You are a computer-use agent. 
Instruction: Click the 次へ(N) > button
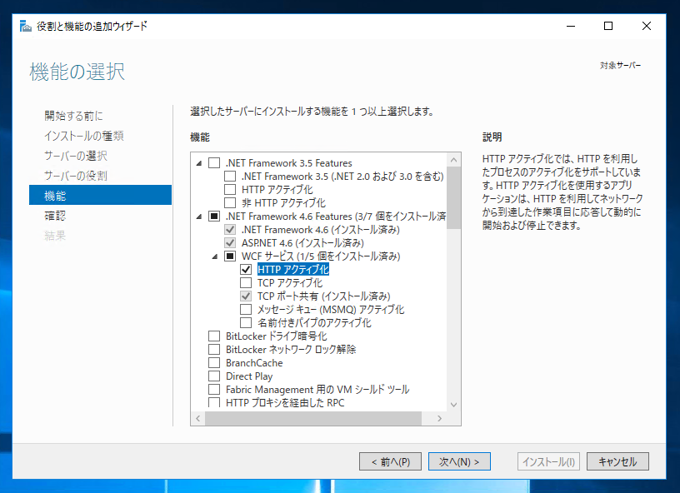(459, 462)
